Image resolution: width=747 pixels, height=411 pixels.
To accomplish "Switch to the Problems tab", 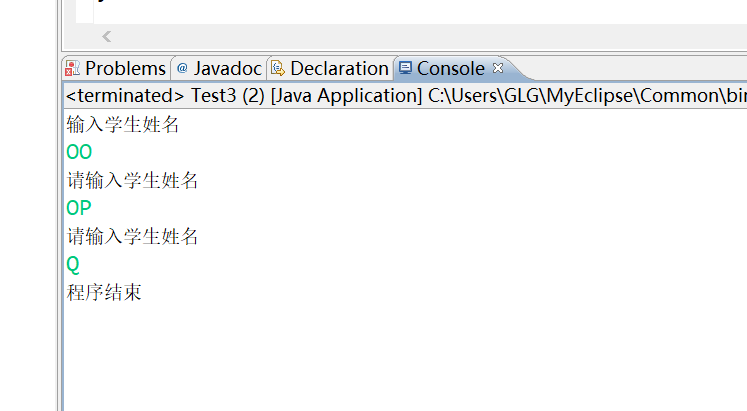I will tap(125, 69).
